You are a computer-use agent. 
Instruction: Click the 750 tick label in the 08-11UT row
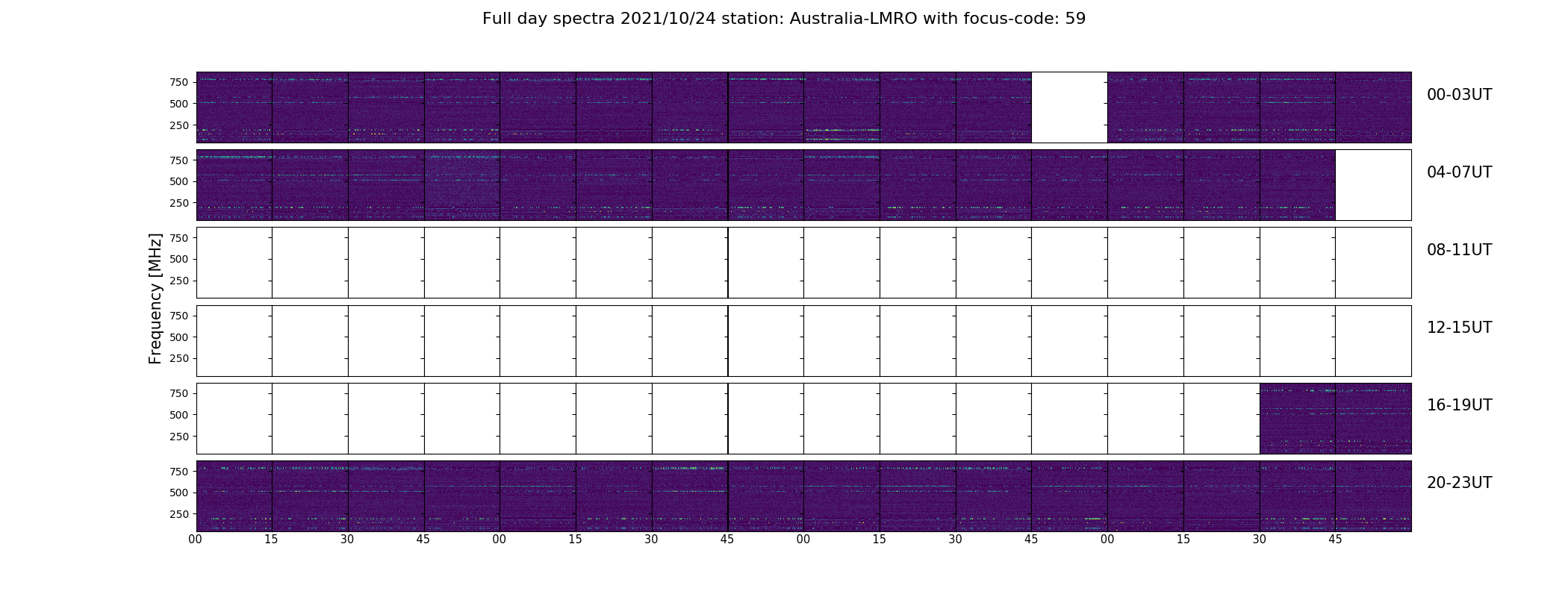178,238
